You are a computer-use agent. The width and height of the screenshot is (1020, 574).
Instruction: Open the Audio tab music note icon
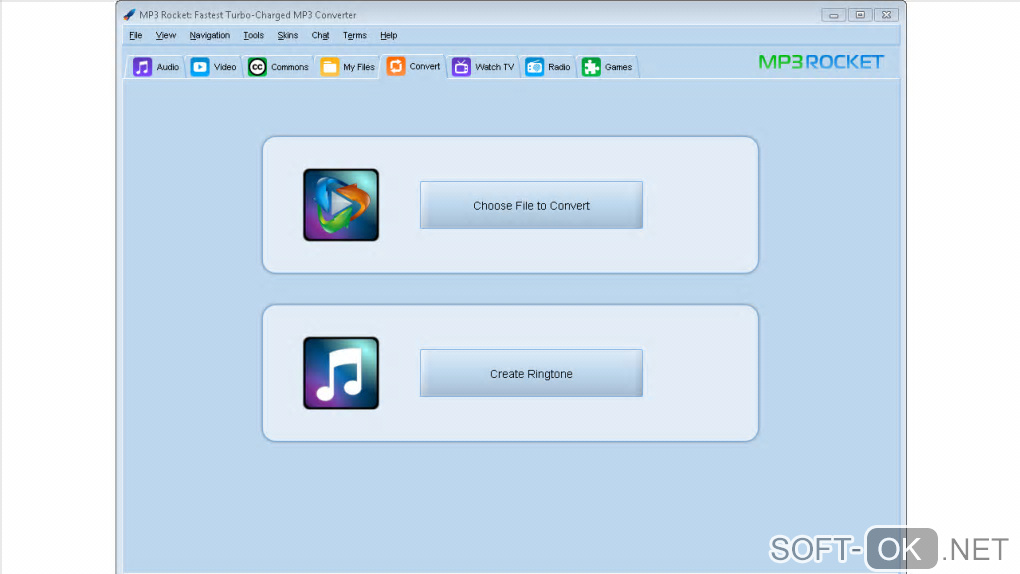tap(142, 67)
